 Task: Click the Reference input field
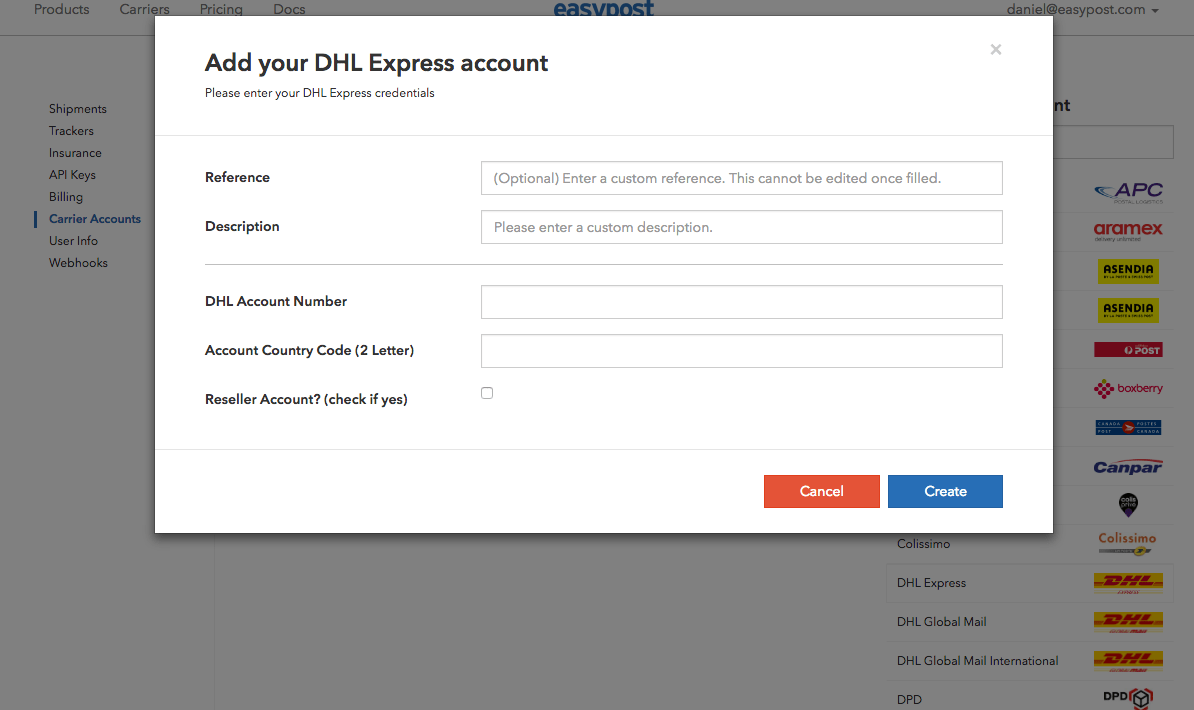tap(742, 178)
